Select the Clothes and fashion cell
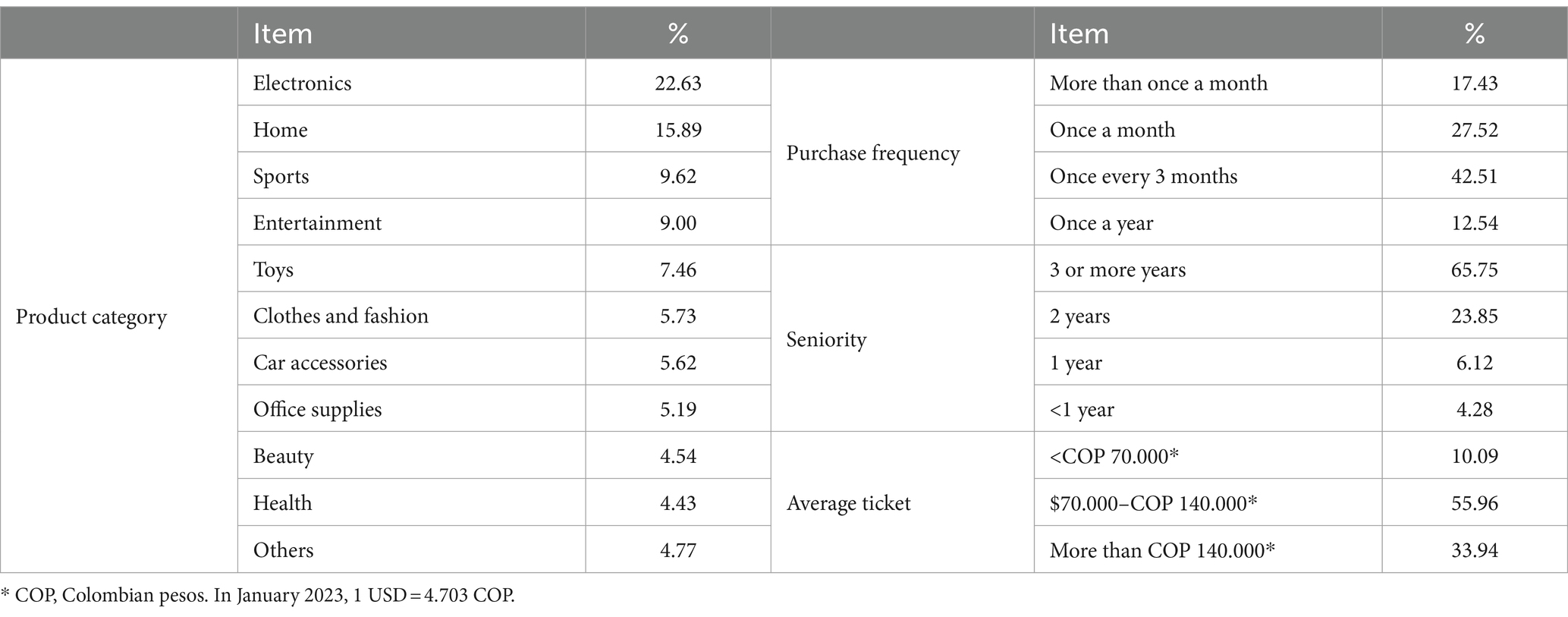The width and height of the screenshot is (1568, 617). tap(411, 315)
